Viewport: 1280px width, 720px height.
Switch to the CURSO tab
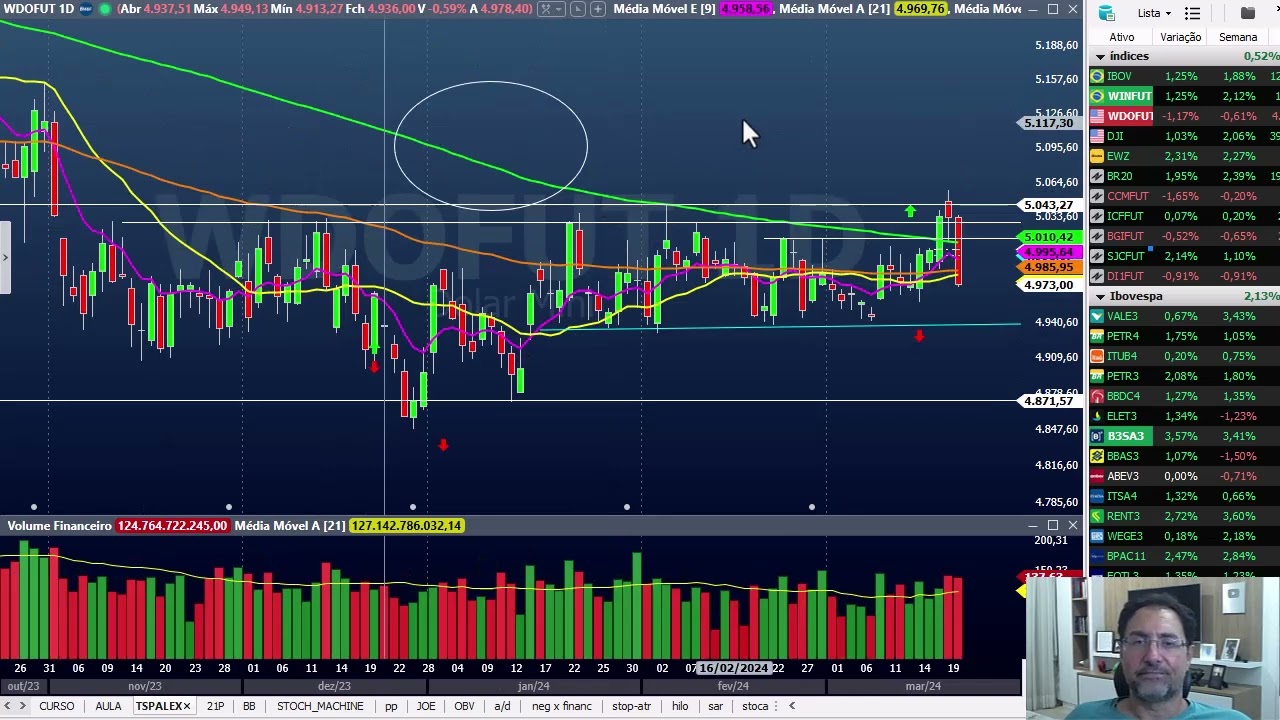56,706
